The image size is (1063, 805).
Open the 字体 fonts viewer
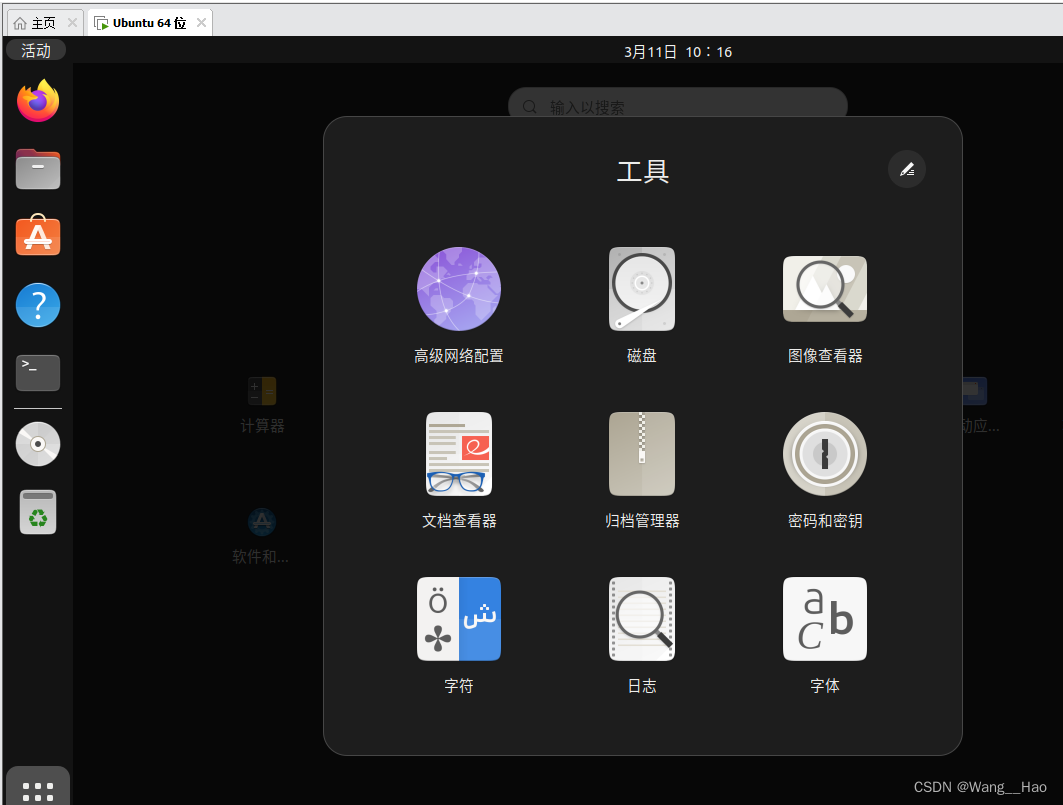point(824,618)
